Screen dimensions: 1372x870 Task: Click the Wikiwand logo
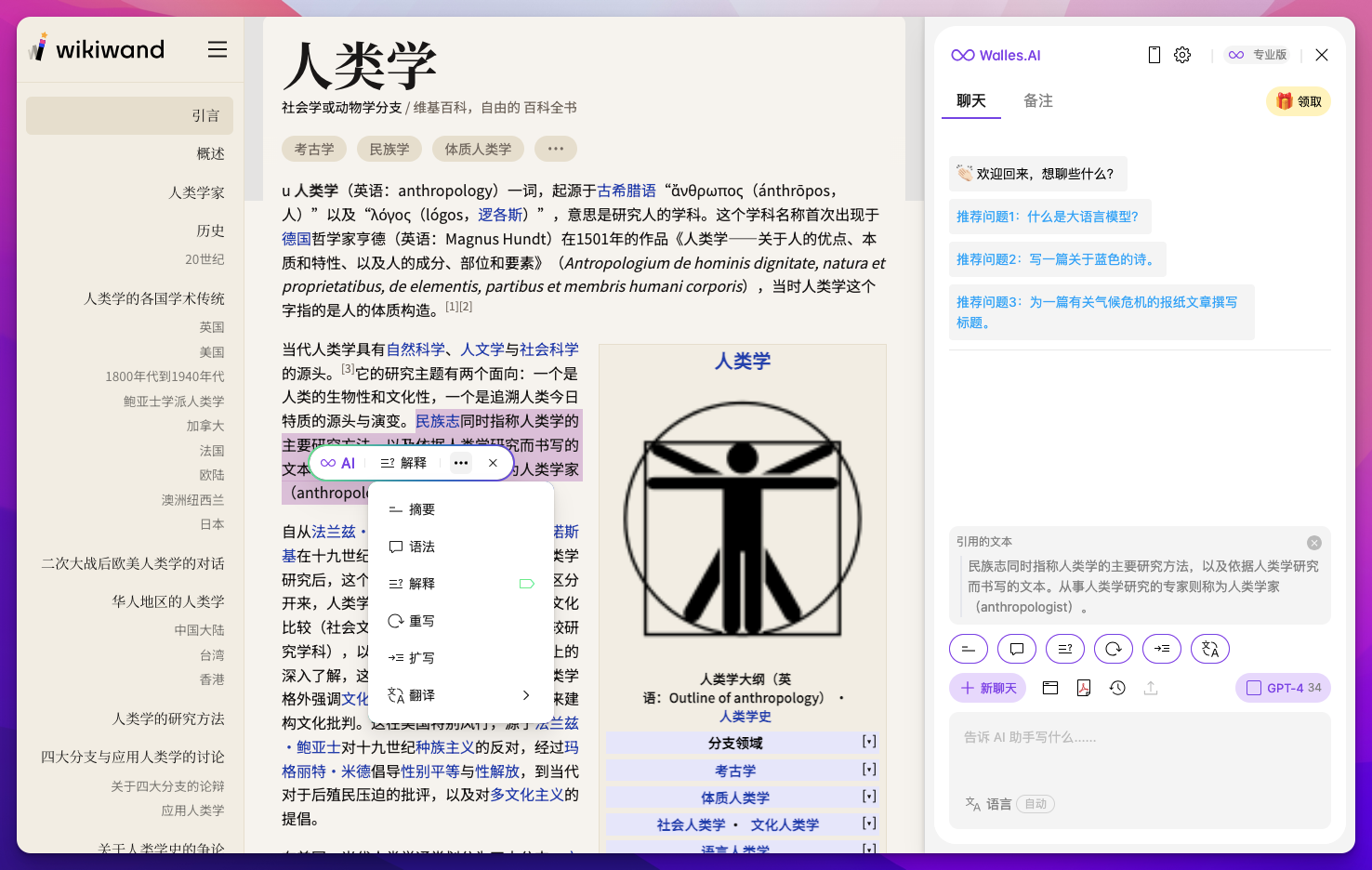tap(97, 48)
